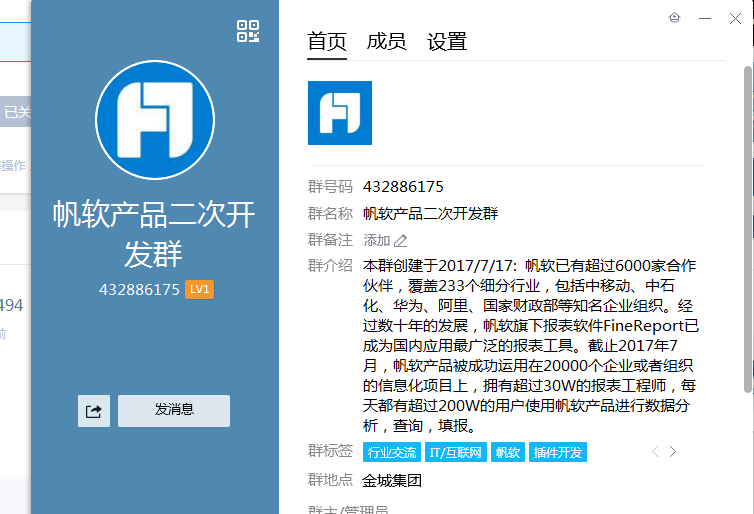Click the square group avatar thumbnail
The width and height of the screenshot is (754, 514).
340,113
